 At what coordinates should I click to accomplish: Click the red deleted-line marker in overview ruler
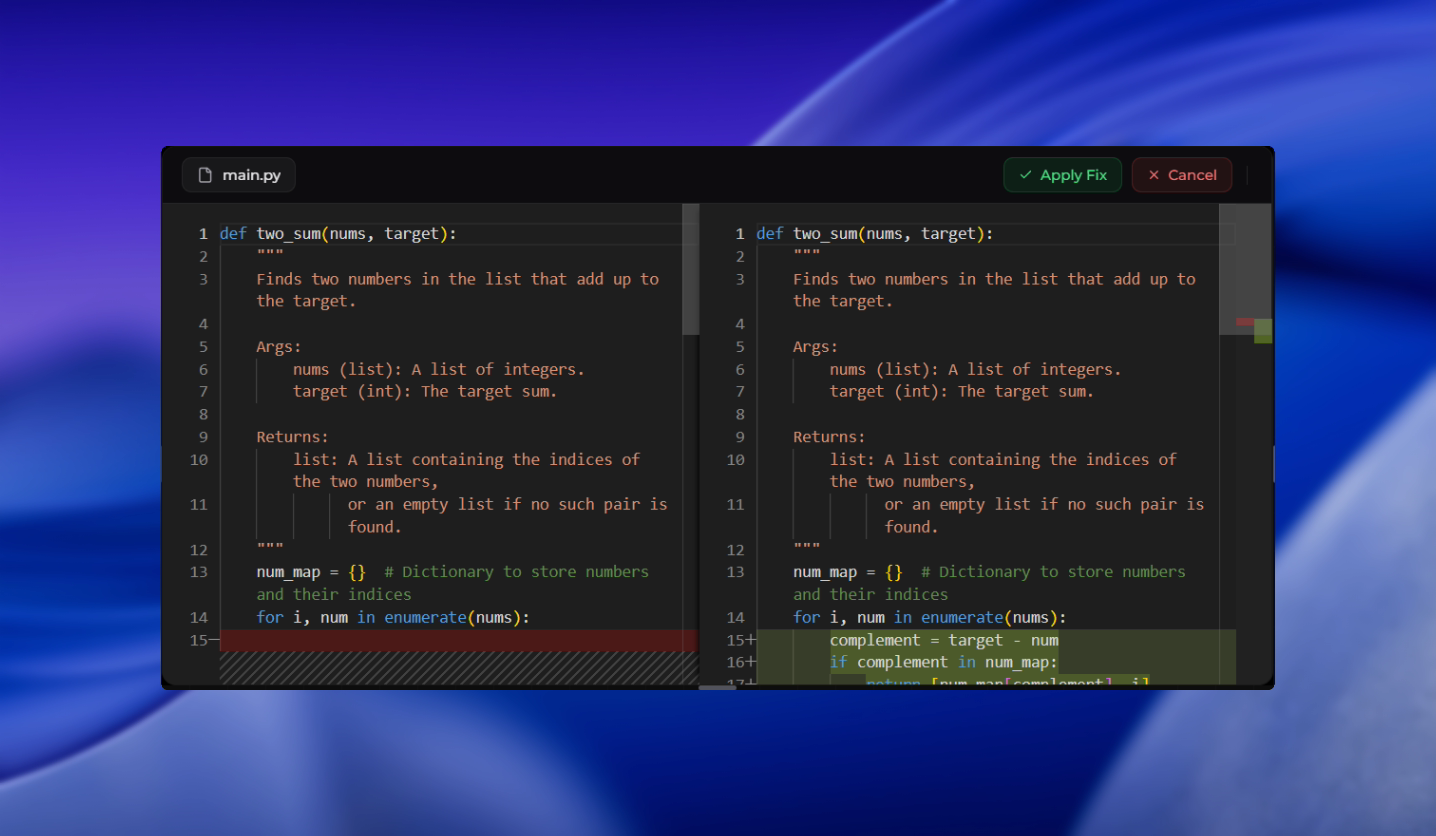(1245, 322)
